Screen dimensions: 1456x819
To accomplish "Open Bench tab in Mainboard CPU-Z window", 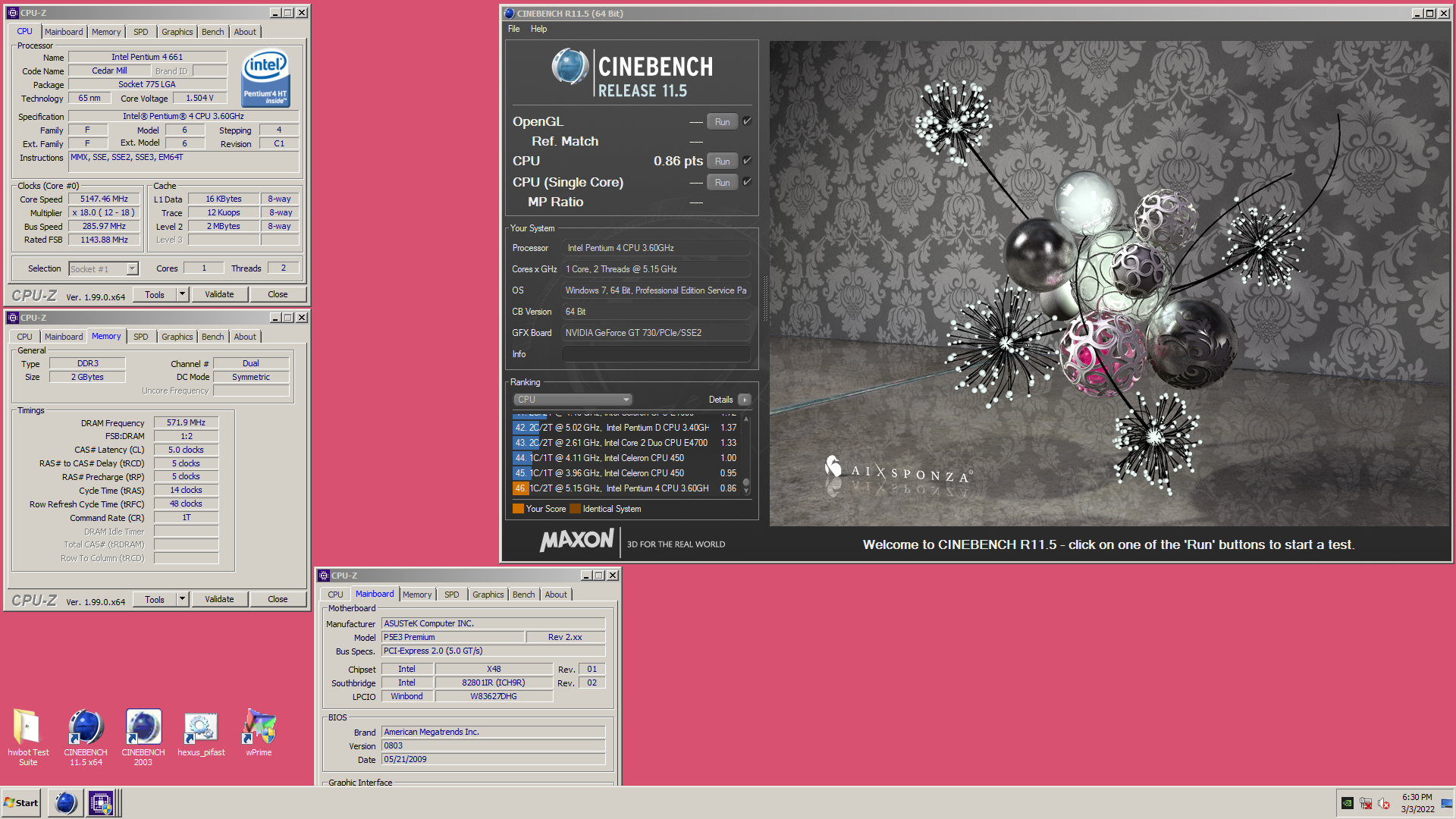I will pos(523,595).
